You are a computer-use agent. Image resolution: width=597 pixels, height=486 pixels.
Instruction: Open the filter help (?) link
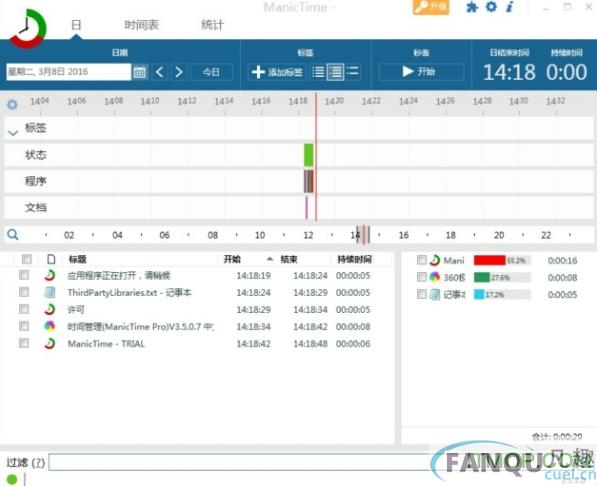coord(38,463)
